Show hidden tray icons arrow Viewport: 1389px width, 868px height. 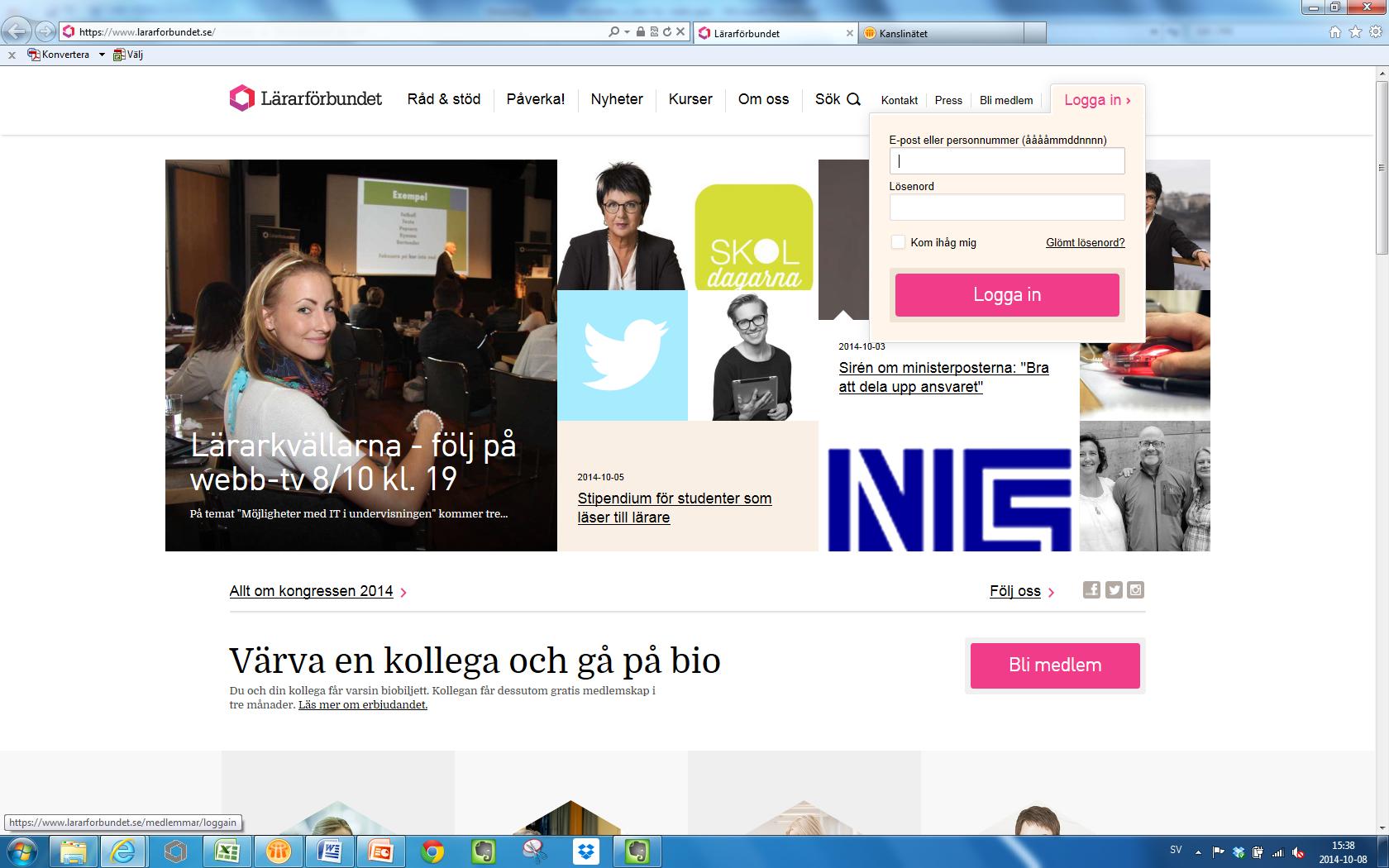(x=1198, y=851)
